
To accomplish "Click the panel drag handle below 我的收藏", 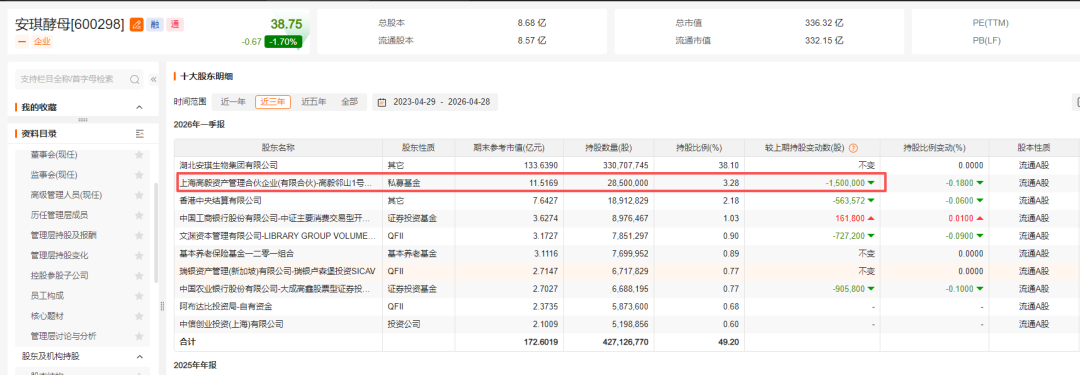I will [x=83, y=120].
